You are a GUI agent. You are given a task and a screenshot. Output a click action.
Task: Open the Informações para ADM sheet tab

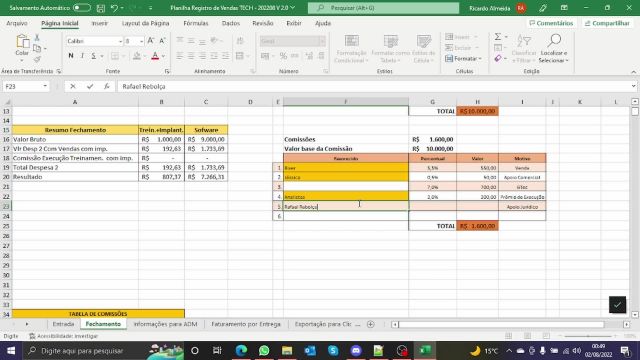pyautogui.click(x=165, y=324)
